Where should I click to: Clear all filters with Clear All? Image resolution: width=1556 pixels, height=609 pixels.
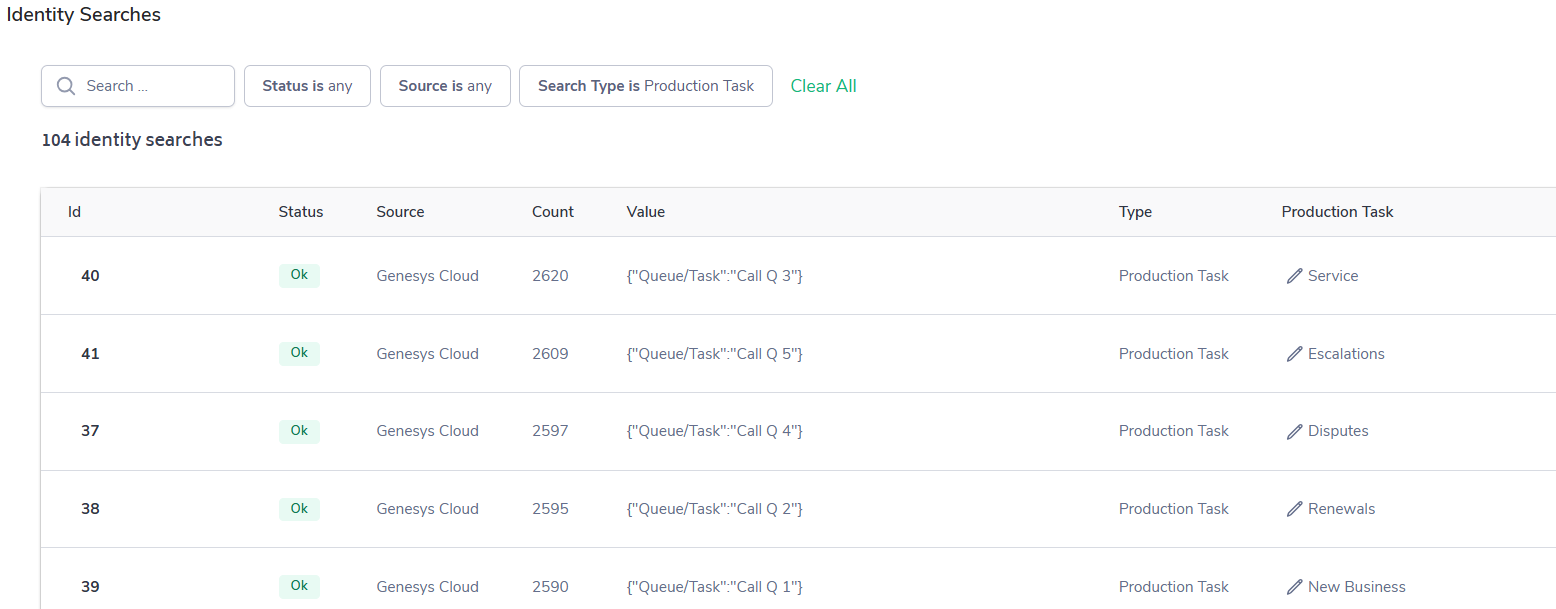click(x=823, y=86)
